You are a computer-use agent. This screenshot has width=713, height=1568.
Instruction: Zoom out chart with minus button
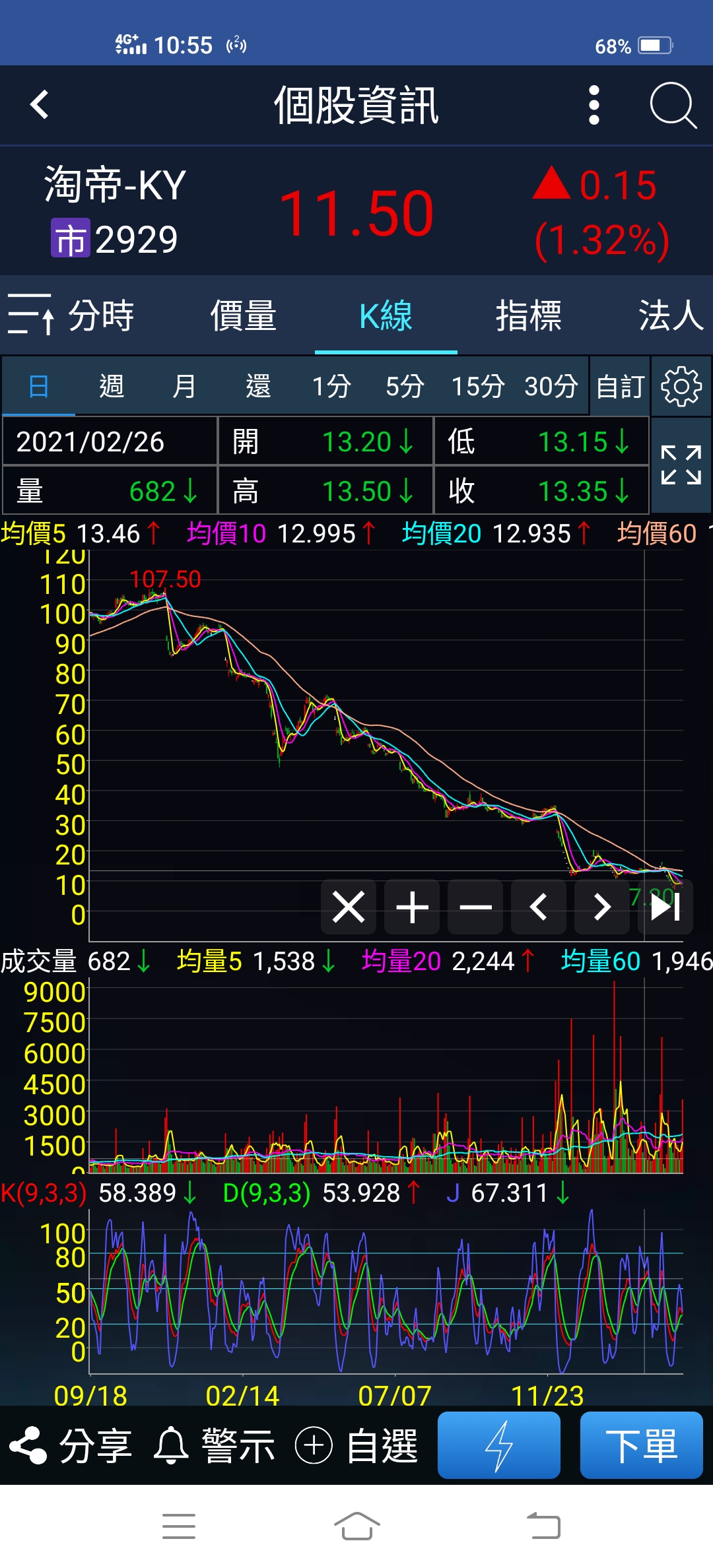(x=475, y=907)
